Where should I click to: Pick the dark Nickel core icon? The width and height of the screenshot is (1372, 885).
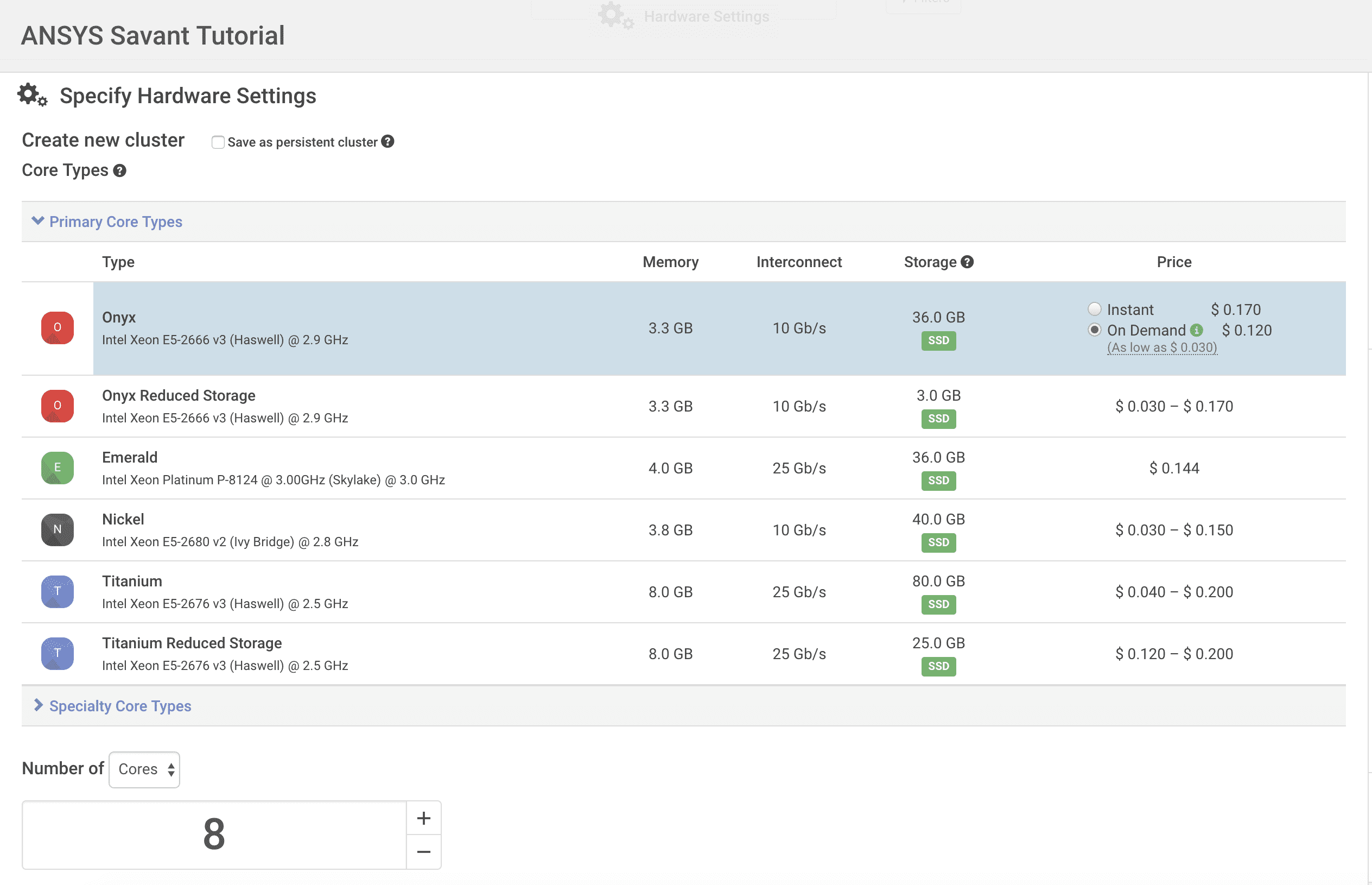point(58,530)
